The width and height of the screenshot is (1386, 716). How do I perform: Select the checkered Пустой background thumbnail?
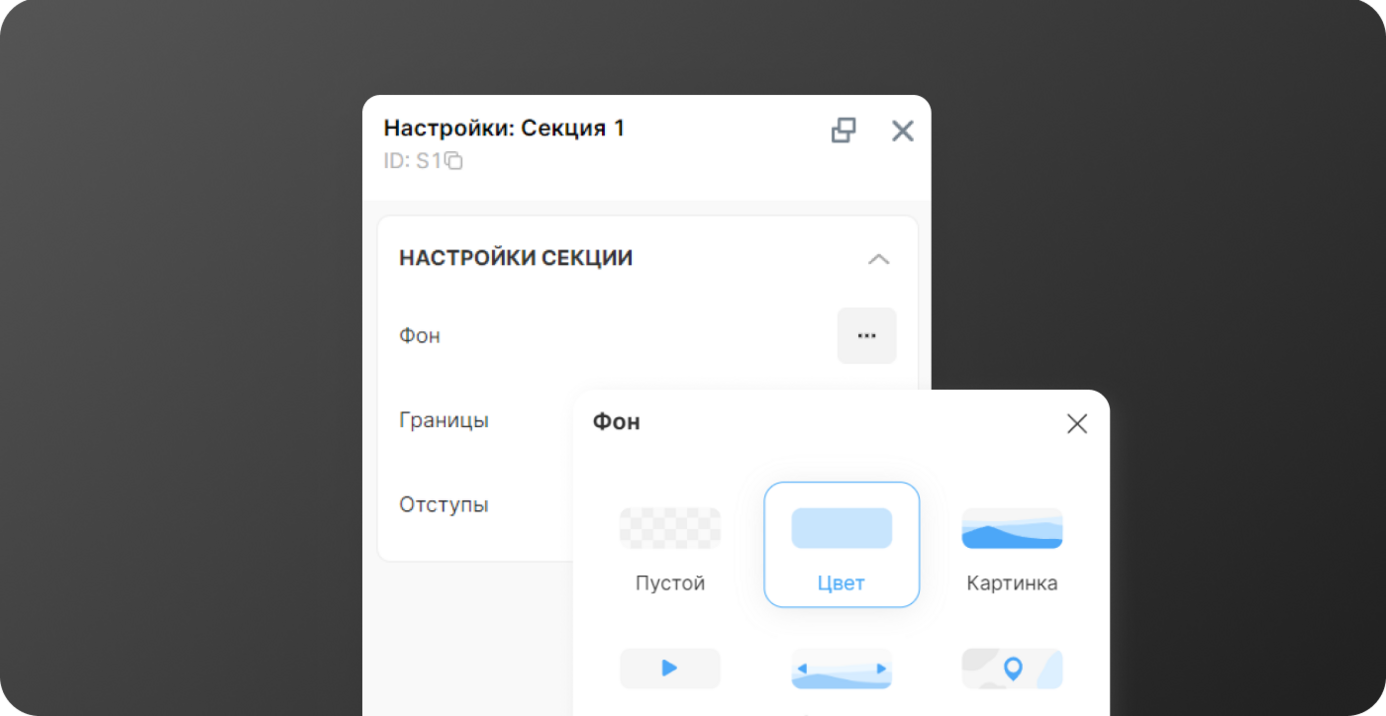tap(670, 528)
